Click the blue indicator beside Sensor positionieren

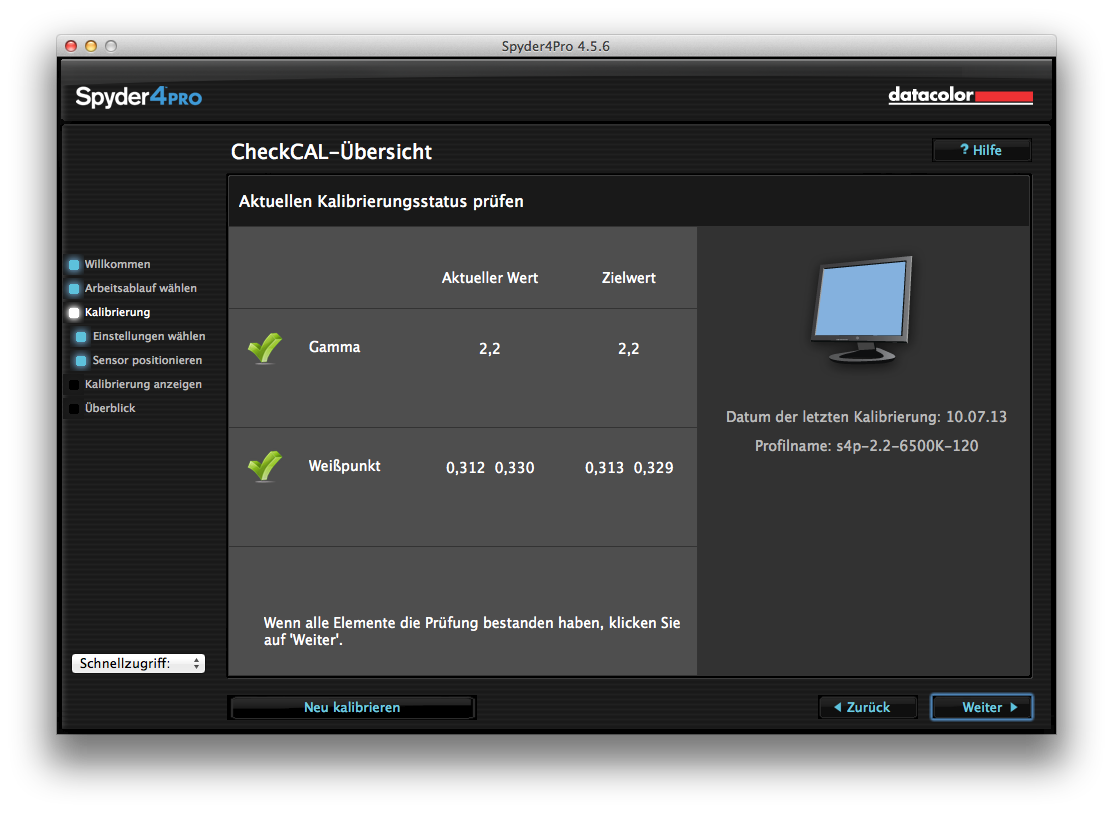(x=81, y=361)
